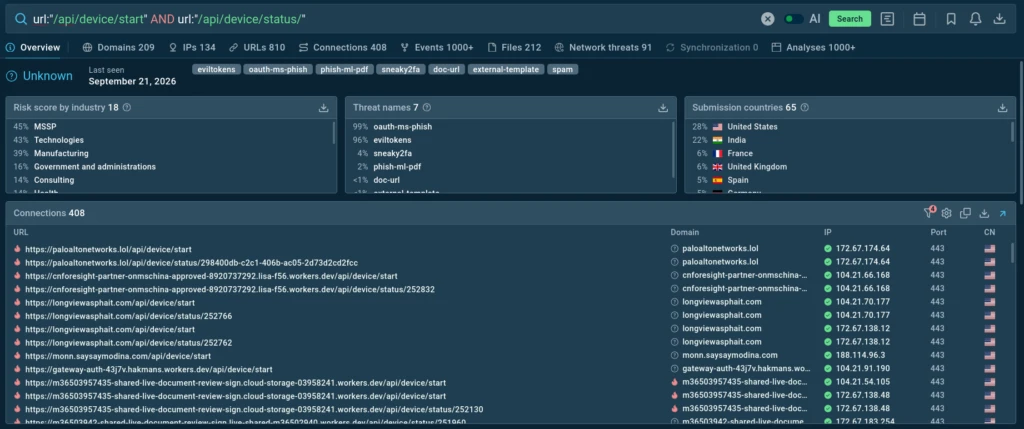Switch to the URLs 810 tab
Image resolution: width=1024 pixels, height=429 pixels.
tap(257, 48)
